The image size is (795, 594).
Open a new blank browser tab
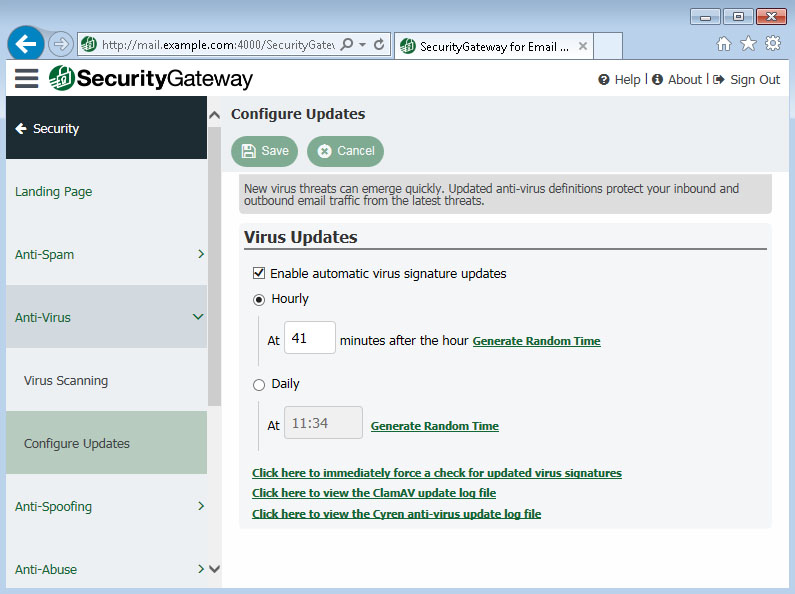[x=607, y=46]
